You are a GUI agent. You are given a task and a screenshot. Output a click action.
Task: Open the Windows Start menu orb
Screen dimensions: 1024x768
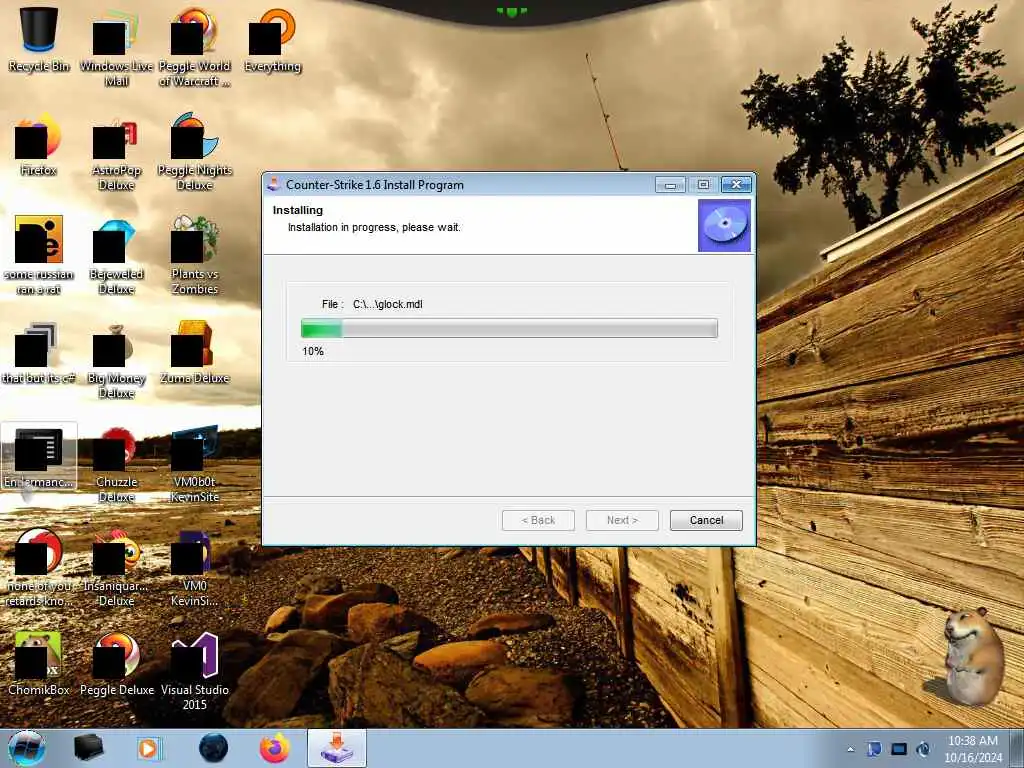(x=27, y=748)
